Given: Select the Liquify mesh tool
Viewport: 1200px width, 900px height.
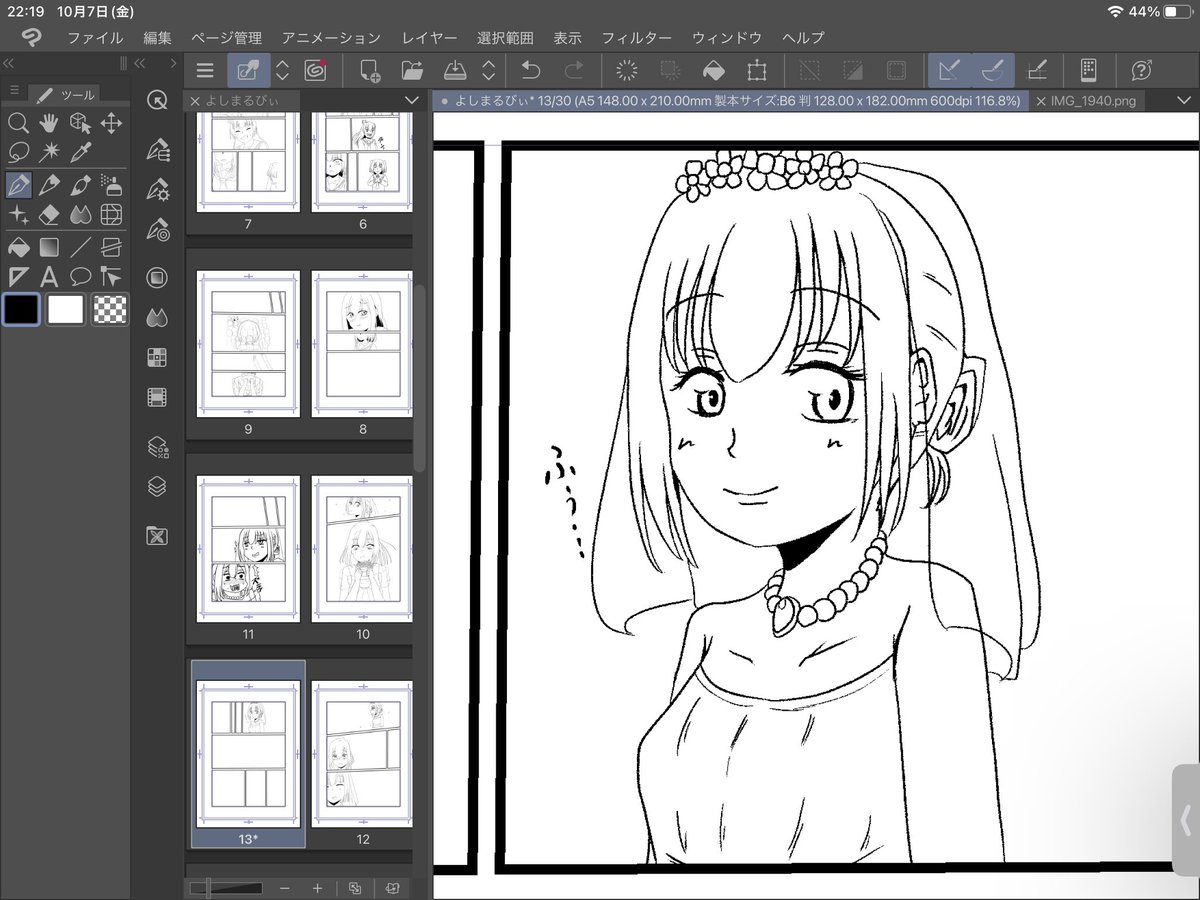Looking at the screenshot, I should point(111,215).
